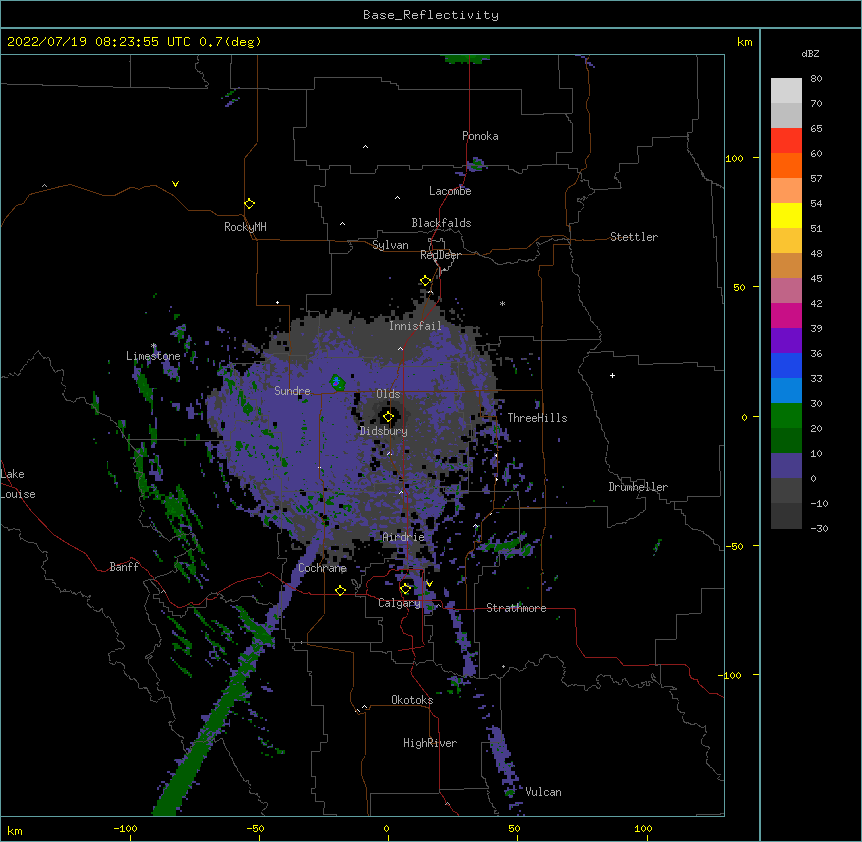This screenshot has height=842, width=862.
Task: Select the bright green 20-30 dBZ legend band
Action: click(x=786, y=416)
